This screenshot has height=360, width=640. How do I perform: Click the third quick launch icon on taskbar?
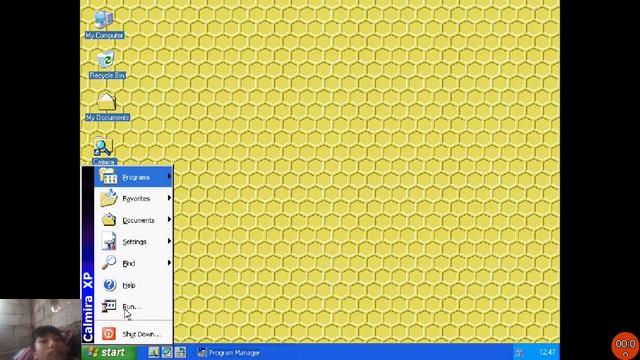click(x=180, y=352)
